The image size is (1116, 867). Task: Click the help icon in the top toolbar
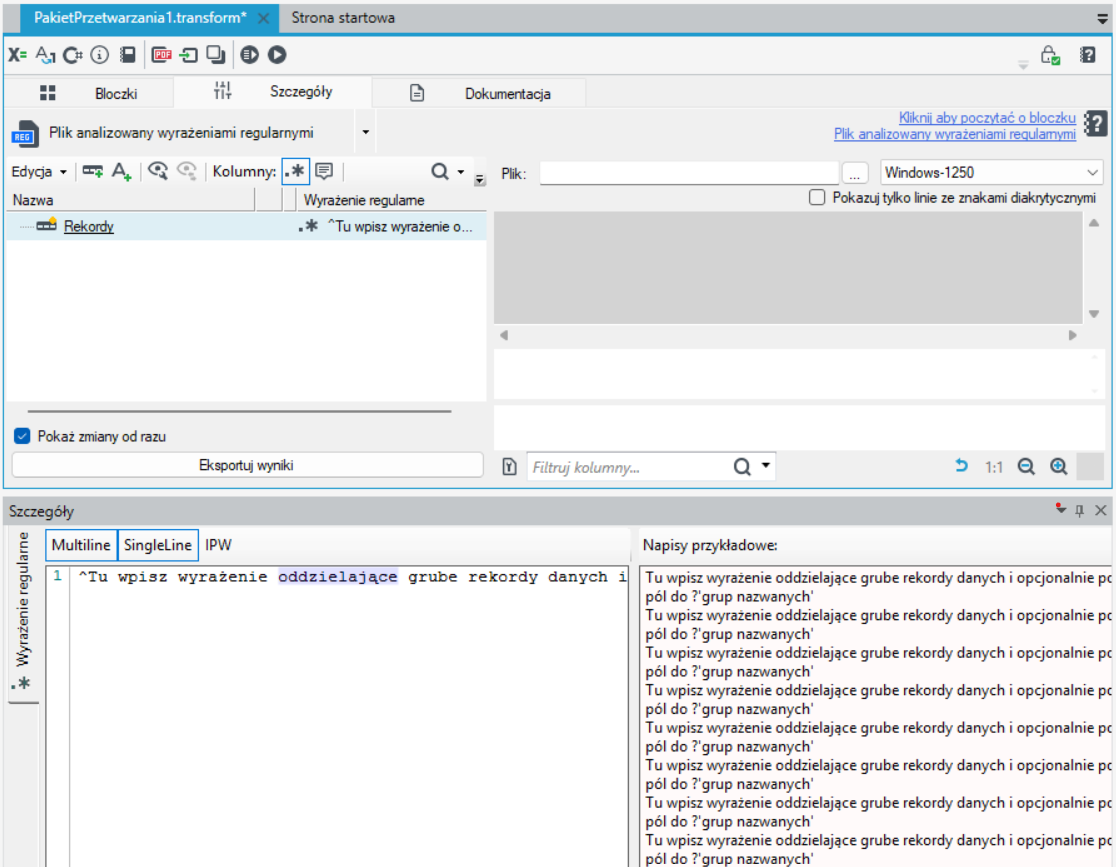click(x=1088, y=55)
